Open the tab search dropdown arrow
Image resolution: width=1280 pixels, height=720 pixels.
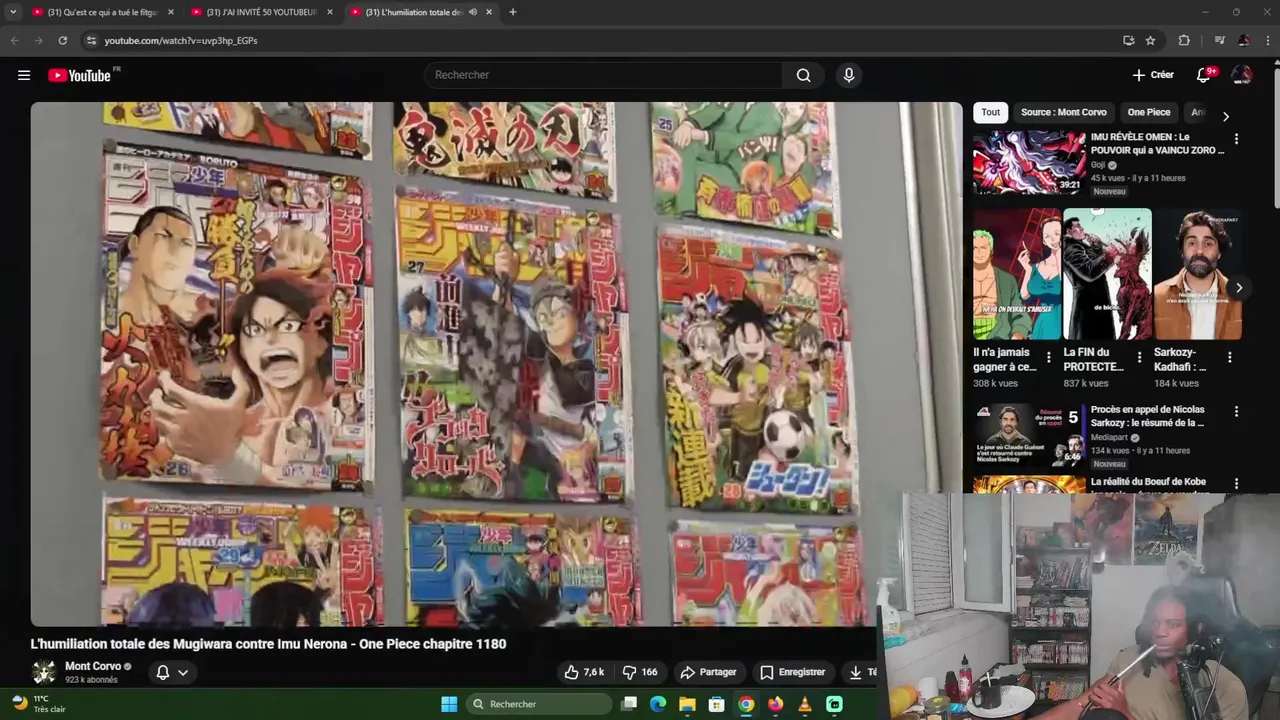coord(13,12)
